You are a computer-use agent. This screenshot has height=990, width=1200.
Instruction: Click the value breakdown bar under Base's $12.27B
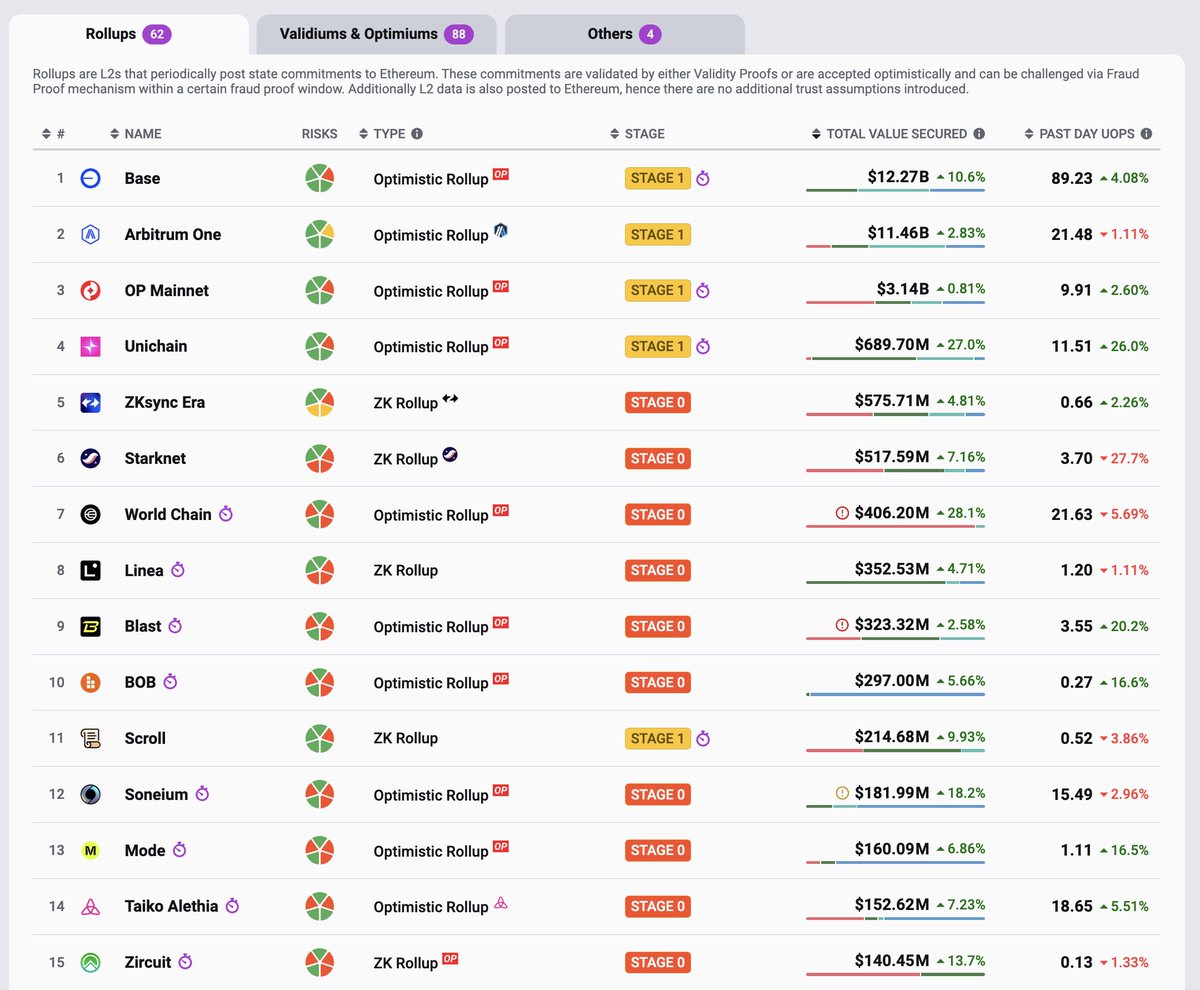[x=895, y=189]
